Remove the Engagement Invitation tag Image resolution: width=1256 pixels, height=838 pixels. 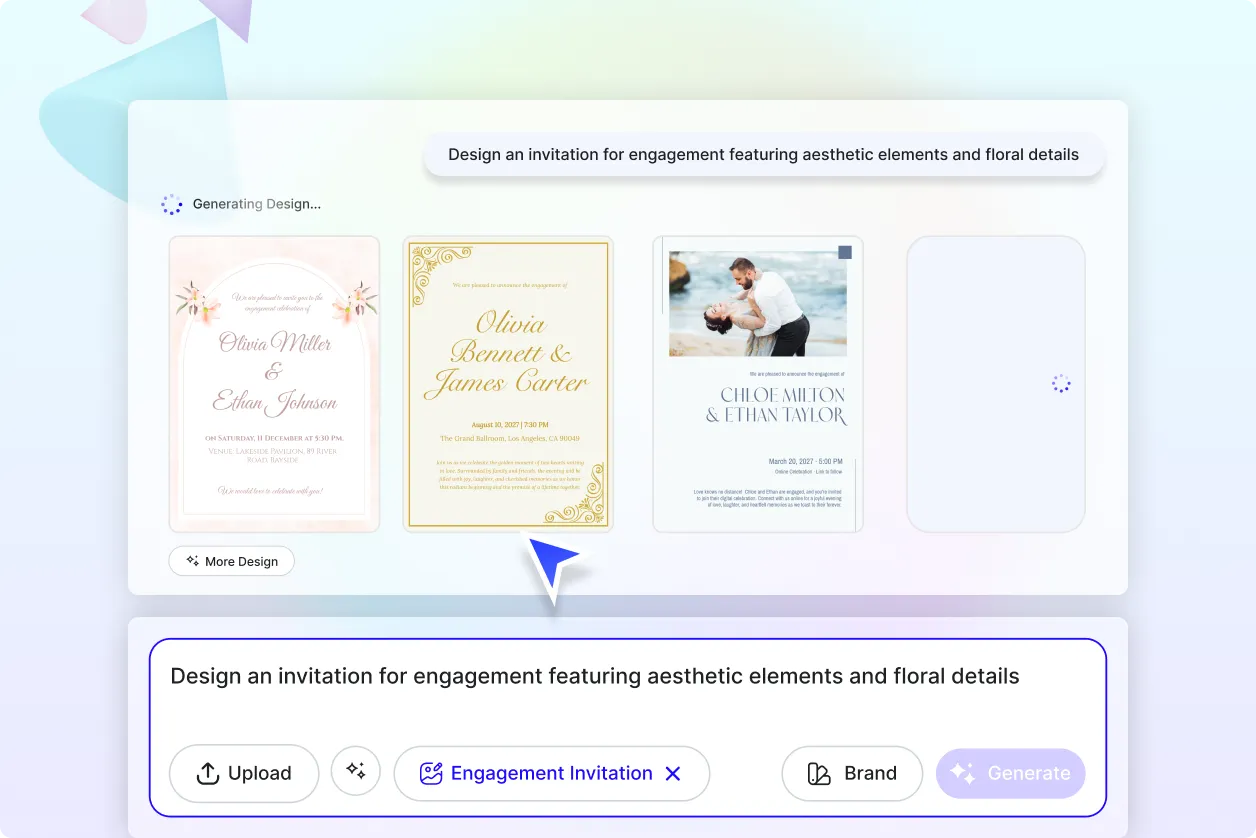click(x=674, y=772)
